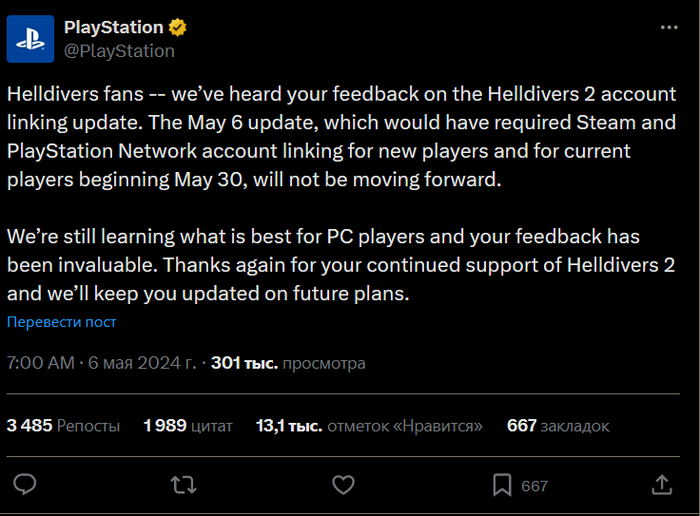Click the 667 закладок stat

558,425
